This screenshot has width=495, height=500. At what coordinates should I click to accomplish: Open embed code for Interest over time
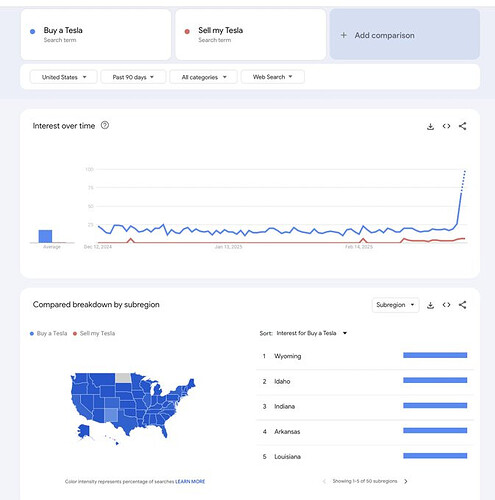pyautogui.click(x=446, y=126)
